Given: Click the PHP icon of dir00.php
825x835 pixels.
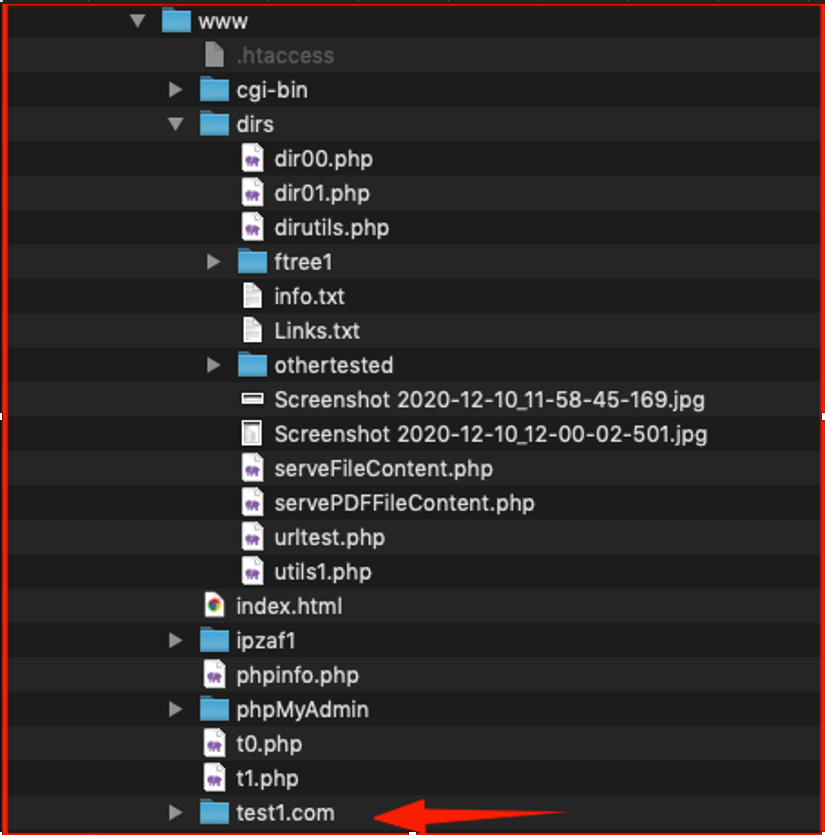Looking at the screenshot, I should pyautogui.click(x=252, y=158).
